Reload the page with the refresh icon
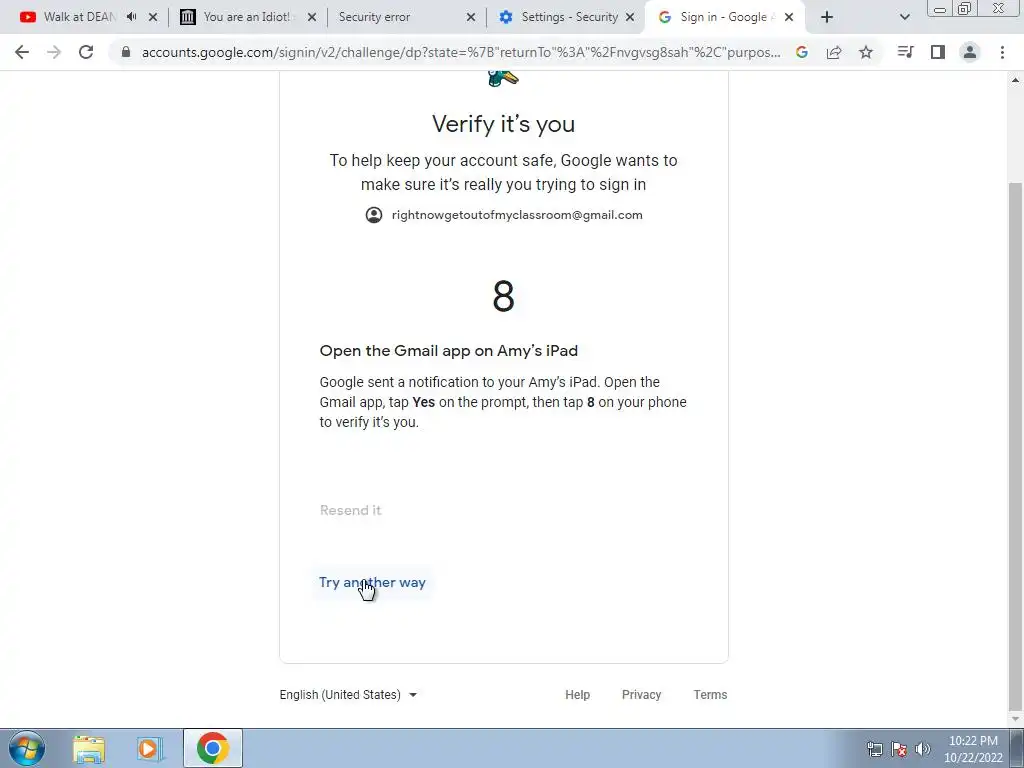The width and height of the screenshot is (1024, 768). tap(86, 52)
